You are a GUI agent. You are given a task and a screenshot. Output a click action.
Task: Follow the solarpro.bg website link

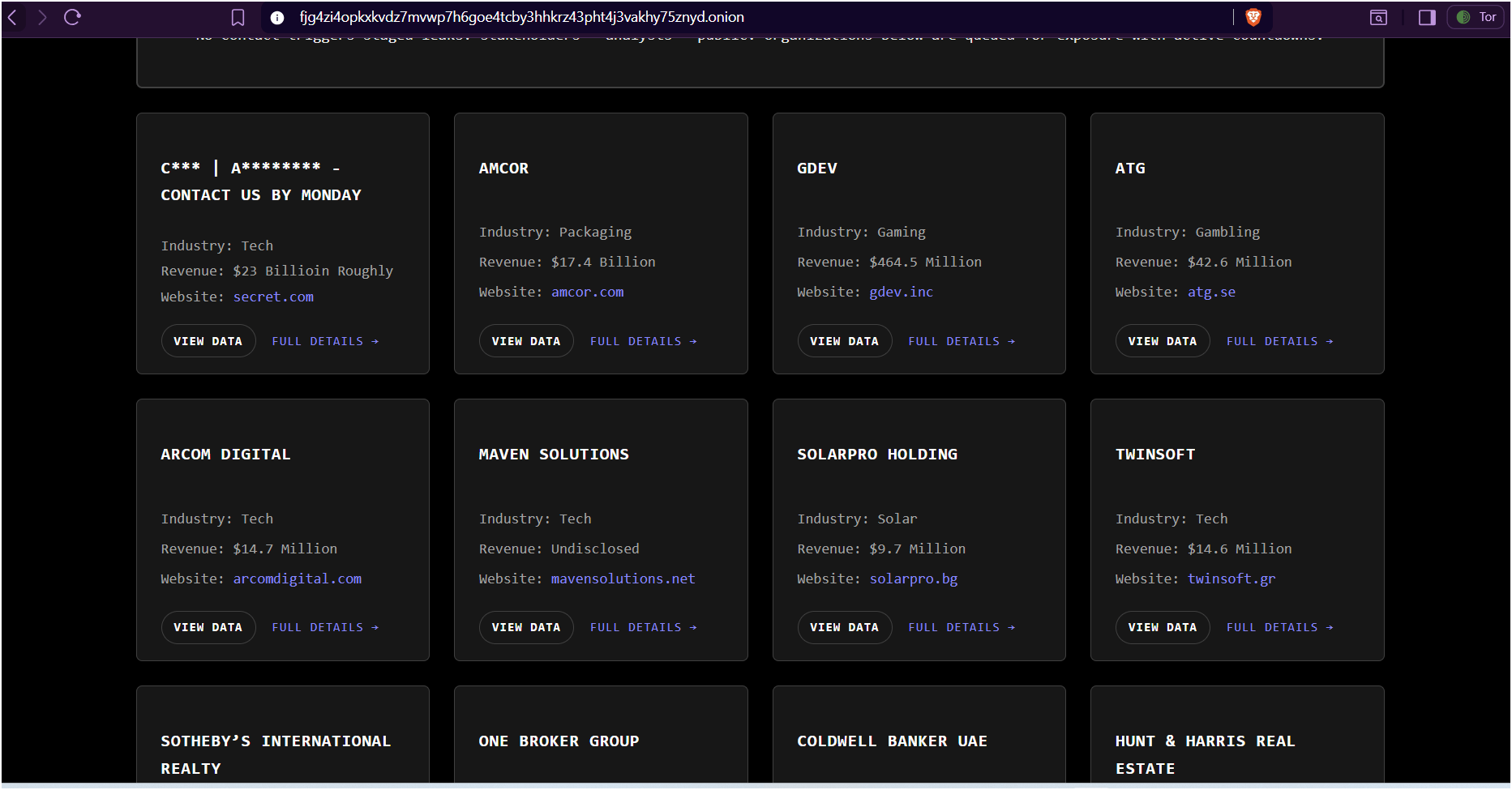coord(913,579)
